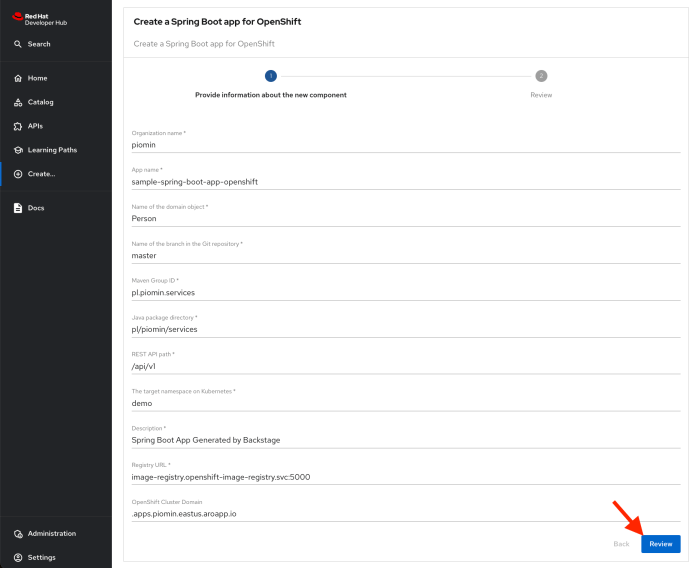Select the Registry URL text field
Screen dimensions: 696x568
[x=392, y=477]
